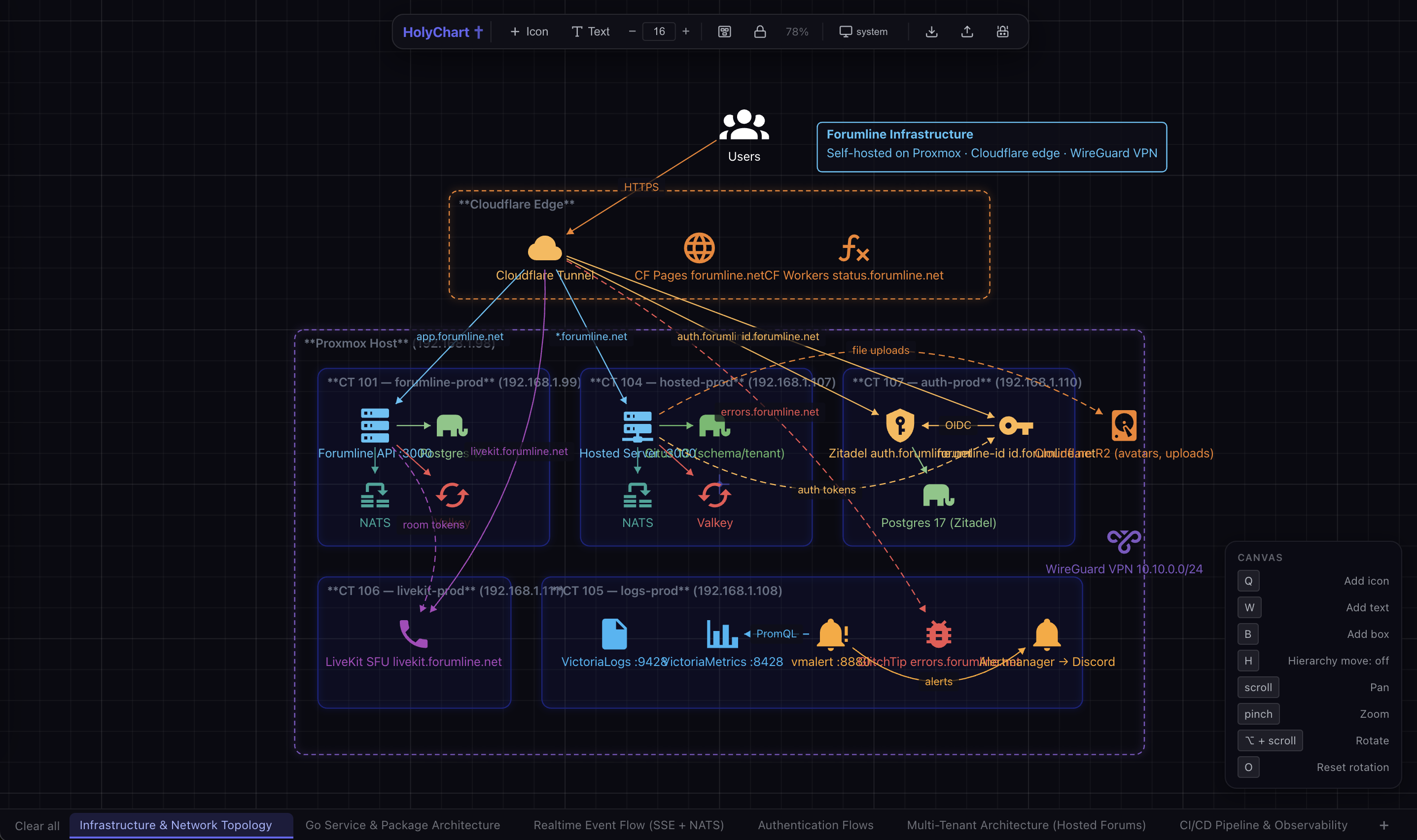Image resolution: width=1417 pixels, height=840 pixels.
Task: Select the NATS icon in CT 101
Action: [375, 495]
